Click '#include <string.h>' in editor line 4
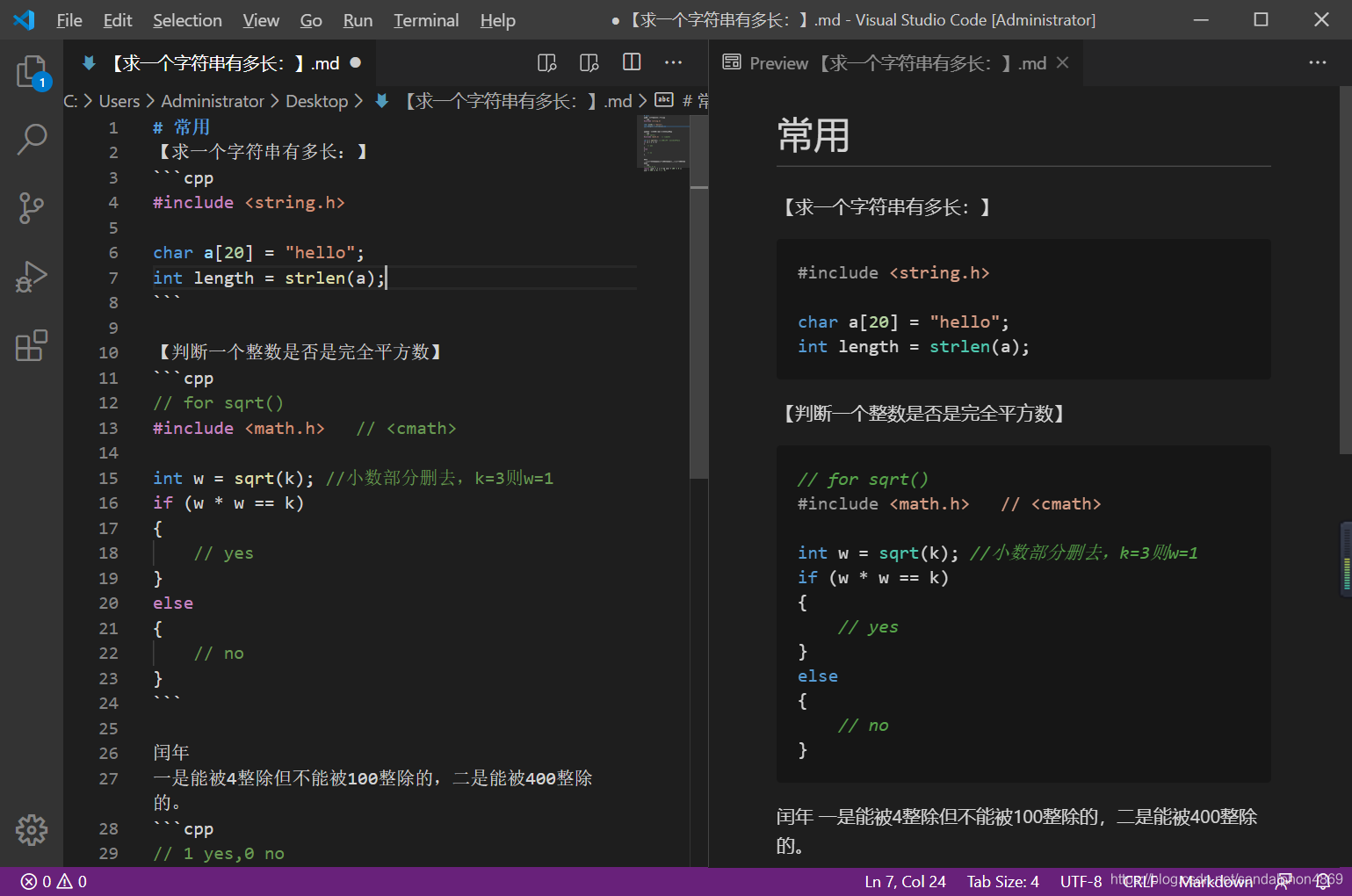 [x=249, y=202]
